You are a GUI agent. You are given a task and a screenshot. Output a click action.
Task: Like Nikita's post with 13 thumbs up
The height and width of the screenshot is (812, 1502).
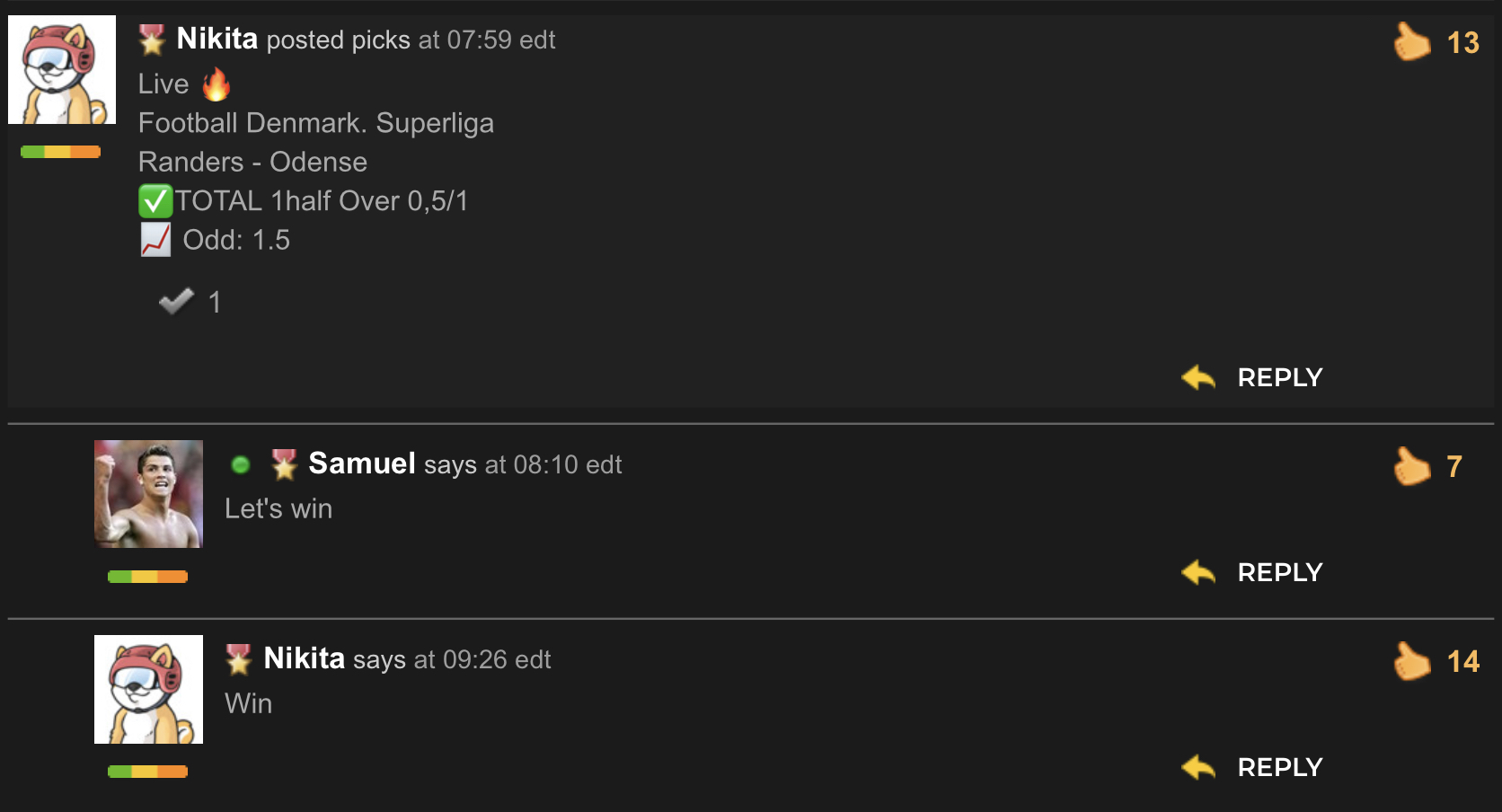coord(1411,41)
